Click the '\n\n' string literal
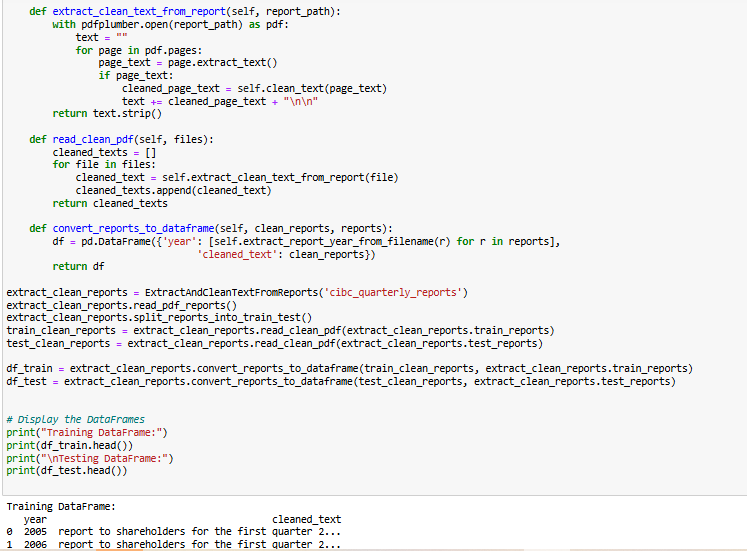The image size is (747, 551). 301,101
